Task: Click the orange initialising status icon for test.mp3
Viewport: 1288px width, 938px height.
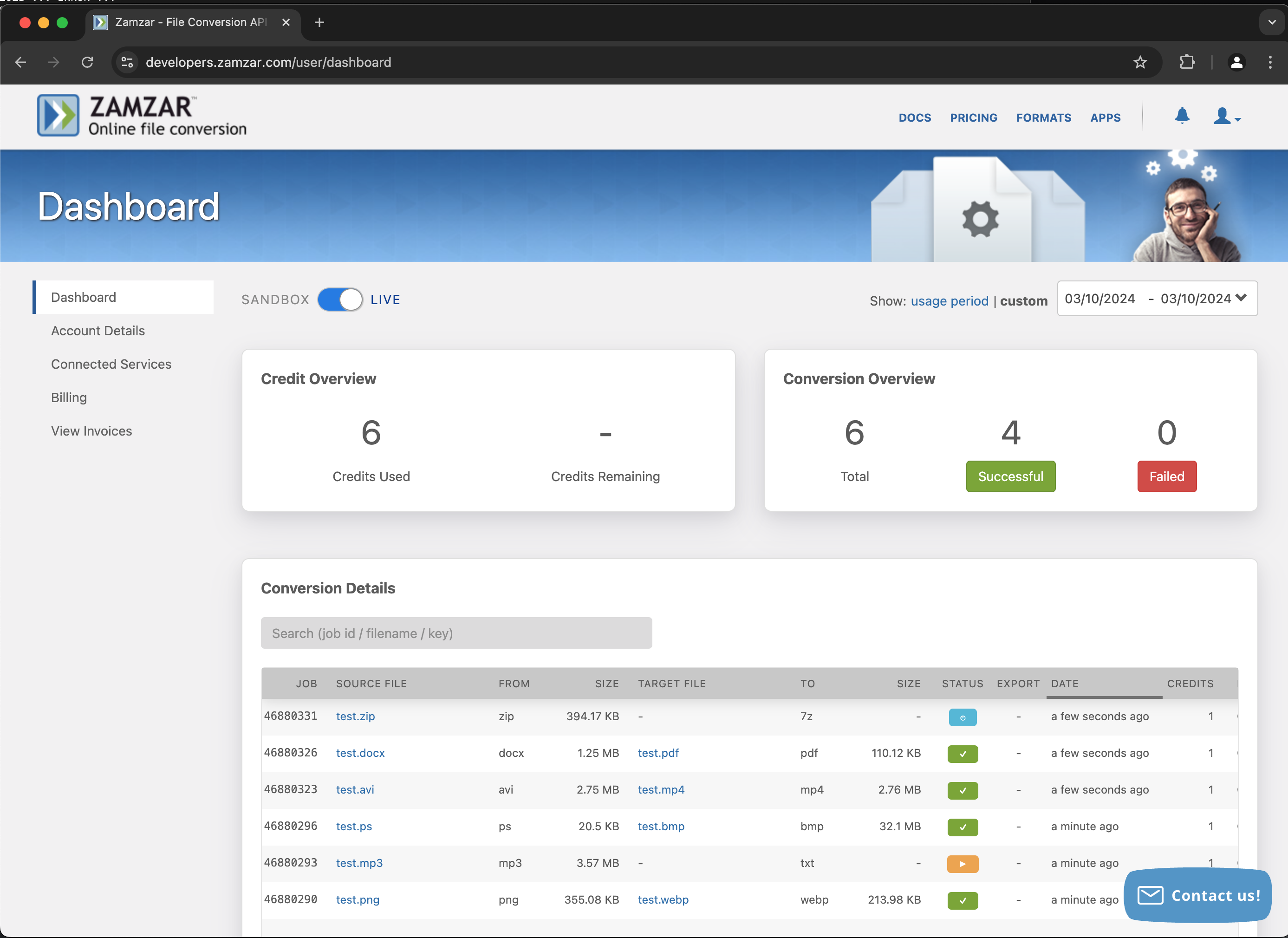Action: pyautogui.click(x=962, y=864)
